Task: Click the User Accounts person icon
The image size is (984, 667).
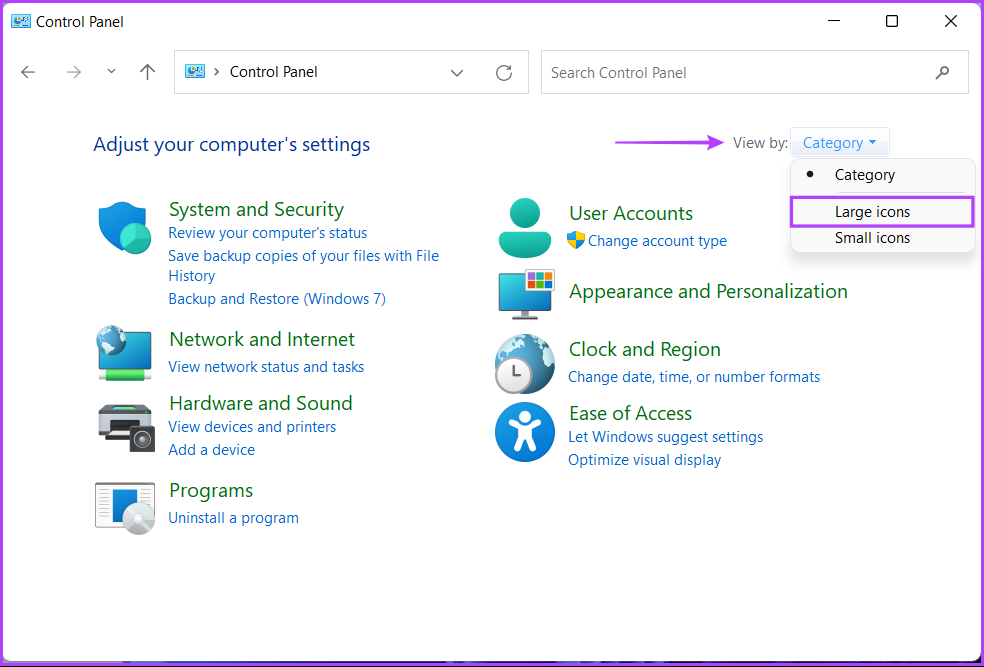Action: pos(524,228)
